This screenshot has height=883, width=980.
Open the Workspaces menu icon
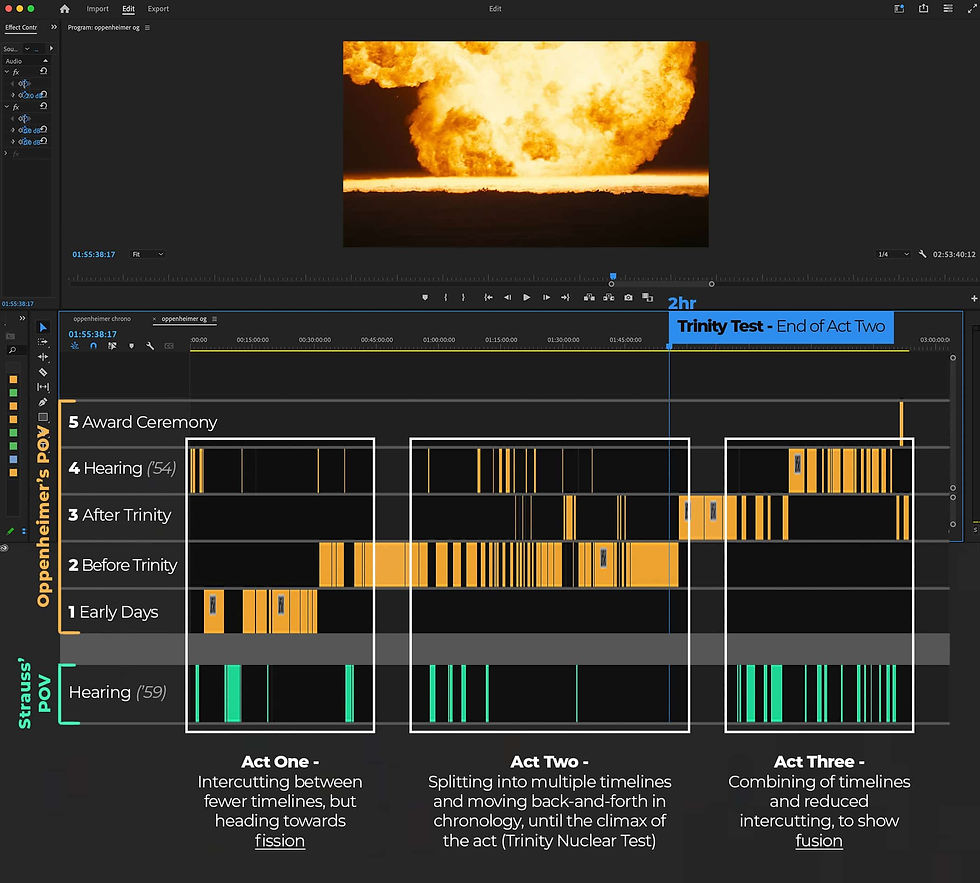click(899, 9)
